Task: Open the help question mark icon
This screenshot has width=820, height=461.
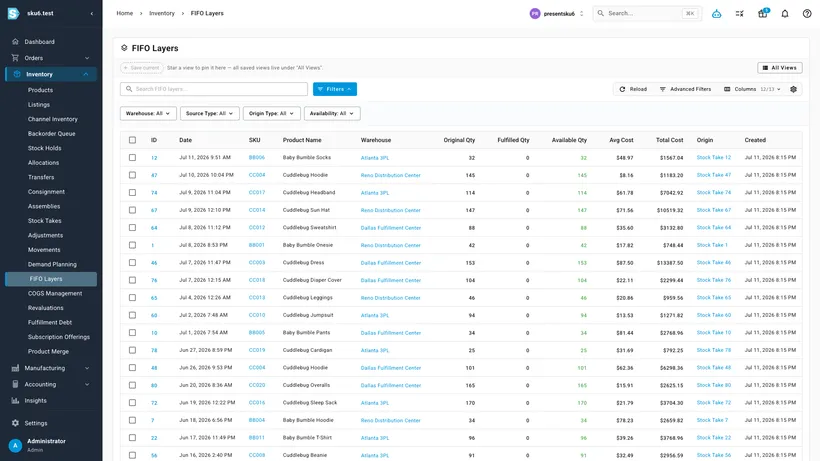Action: [807, 14]
